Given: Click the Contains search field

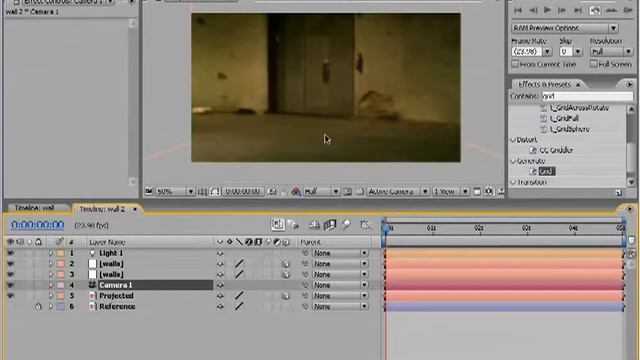Looking at the screenshot, I should [x=587, y=96].
